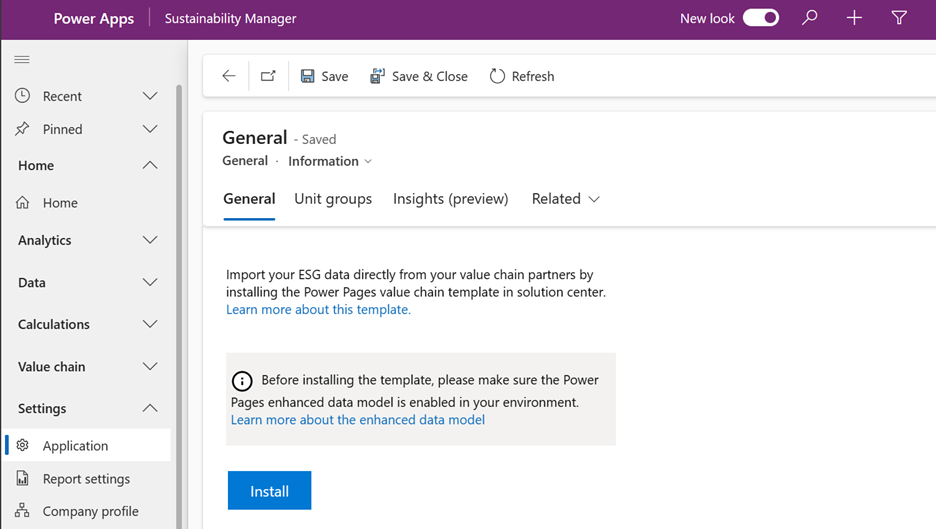This screenshot has width=936, height=529.
Task: Click the Power Apps title
Action: click(x=94, y=19)
